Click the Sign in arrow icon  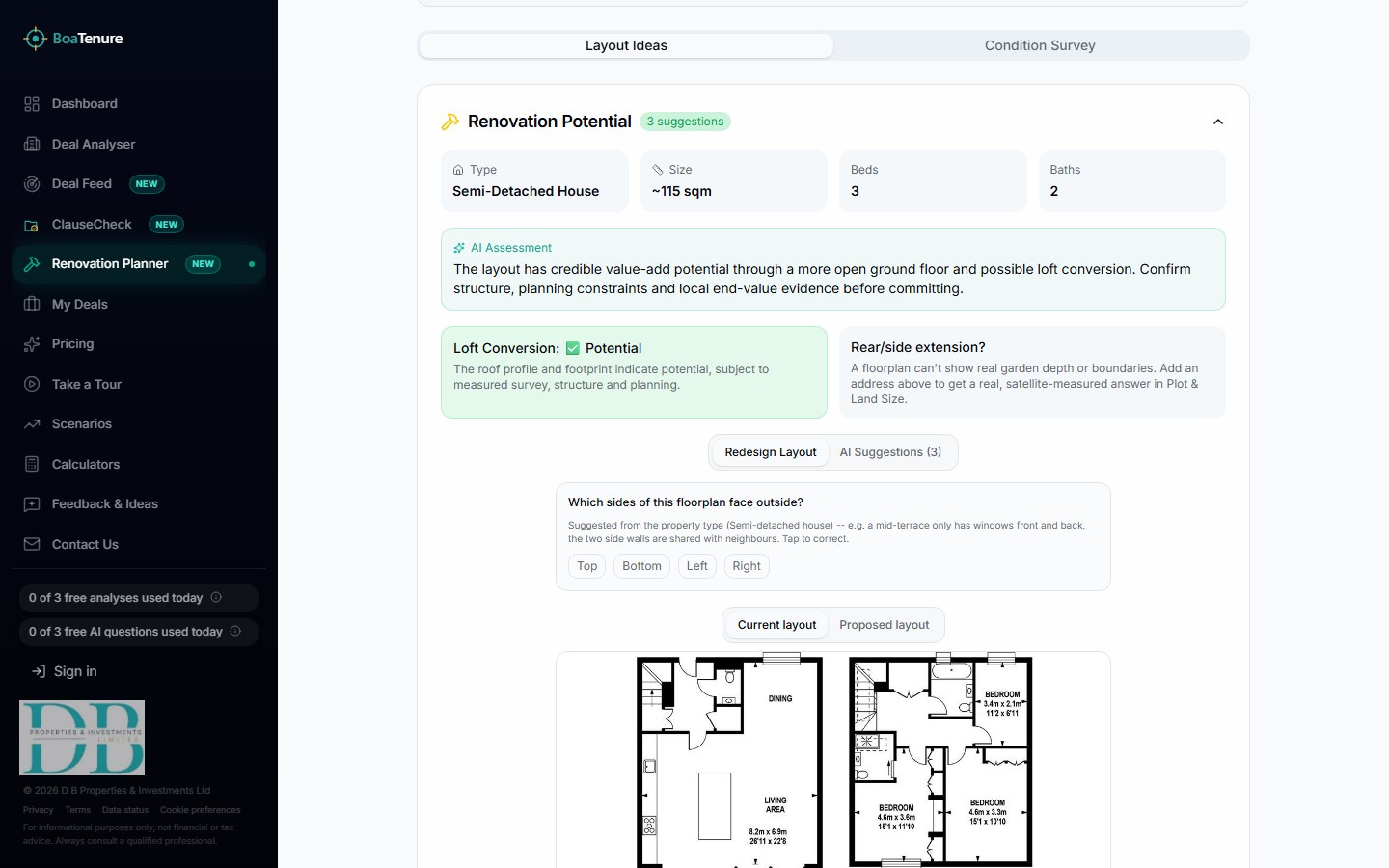39,671
